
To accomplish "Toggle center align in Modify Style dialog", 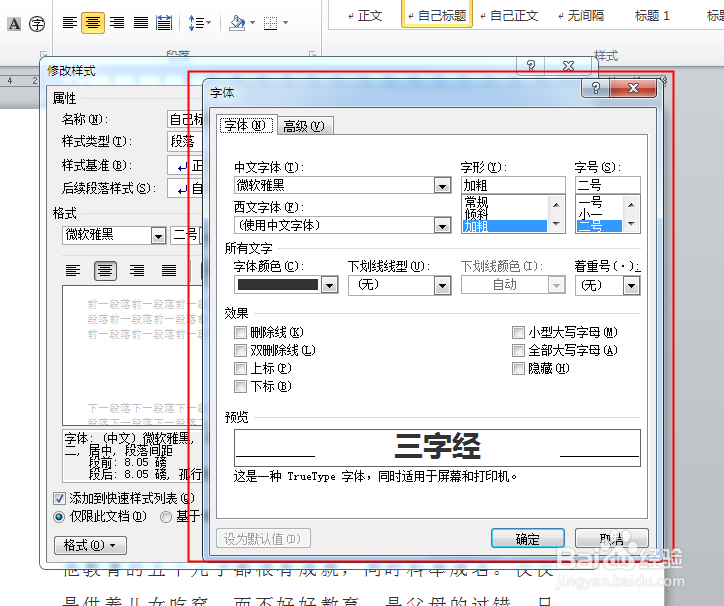I will (x=105, y=270).
